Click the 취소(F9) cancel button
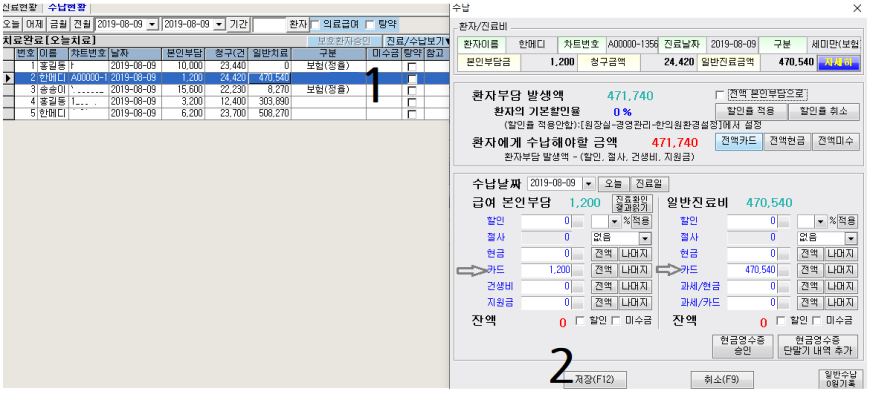Viewport: 870px width, 394px height. [722, 380]
